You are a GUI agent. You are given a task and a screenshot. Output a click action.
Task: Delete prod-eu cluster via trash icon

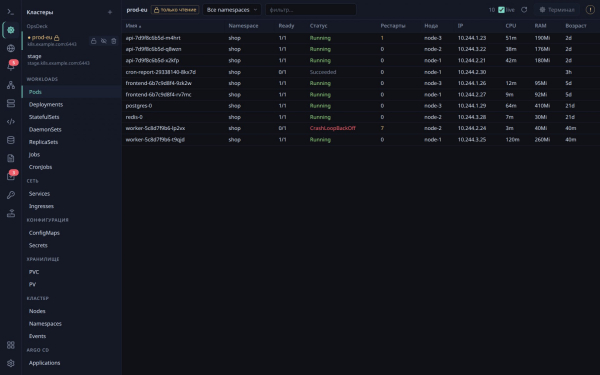pos(114,41)
